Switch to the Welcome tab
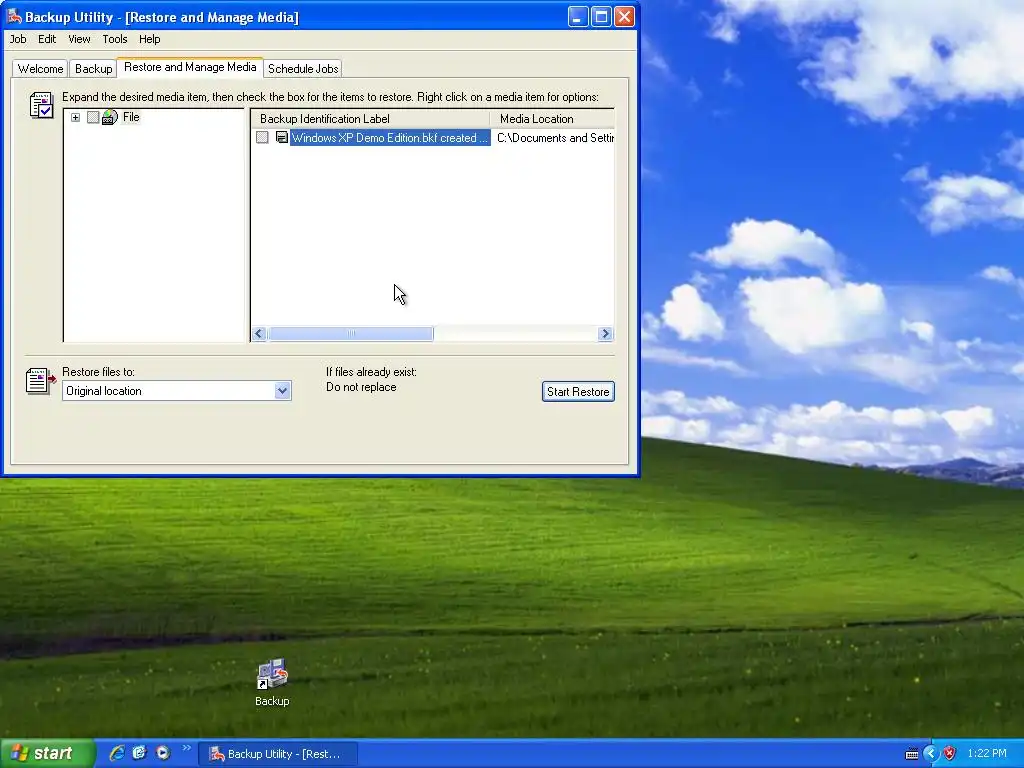Viewport: 1024px width, 768px height. coord(40,69)
